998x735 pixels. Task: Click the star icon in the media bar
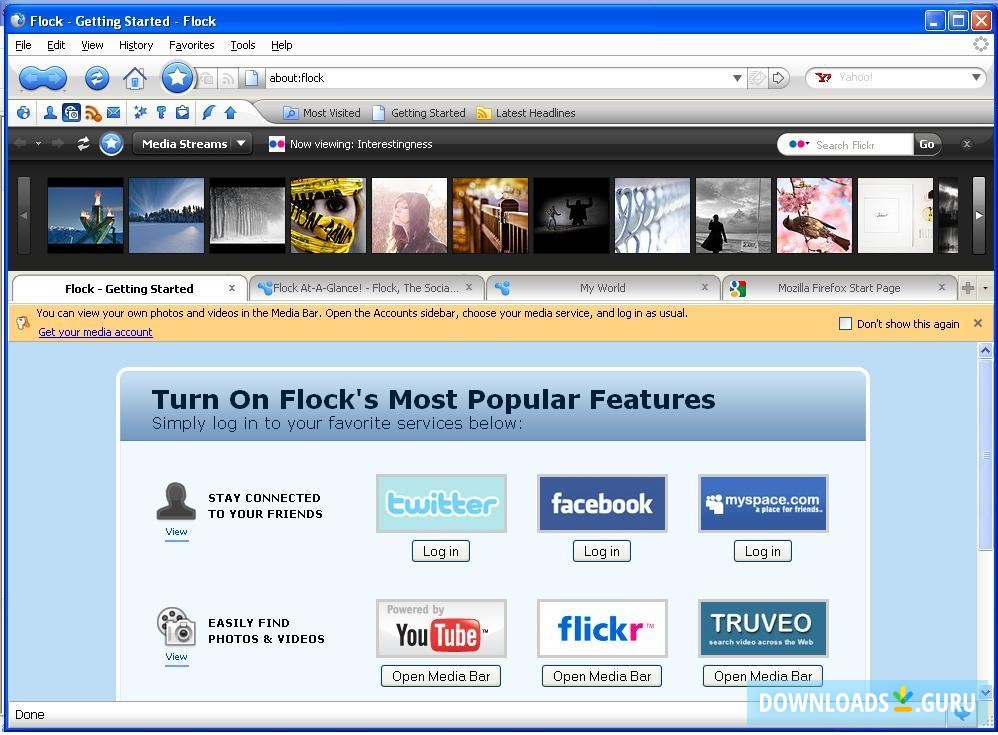[111, 144]
